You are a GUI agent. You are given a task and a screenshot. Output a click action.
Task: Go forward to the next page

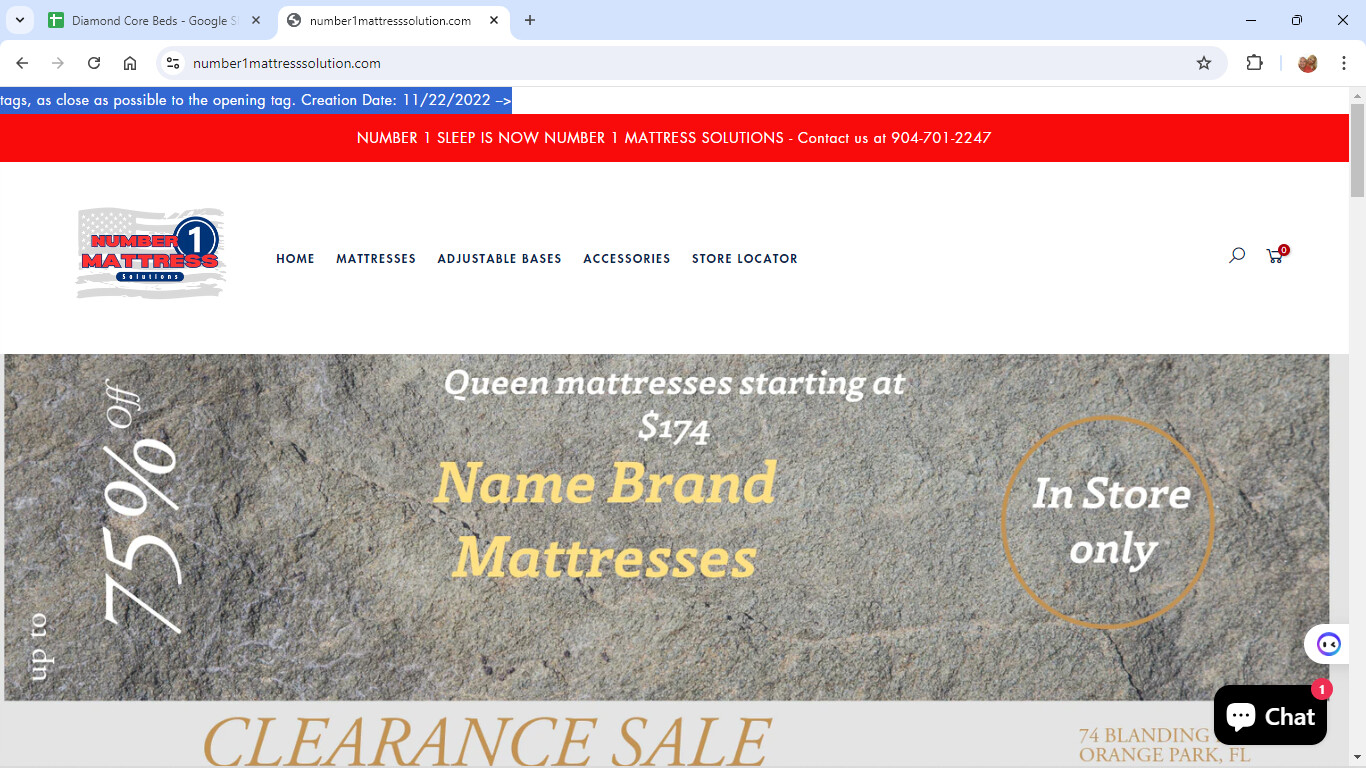tap(58, 63)
